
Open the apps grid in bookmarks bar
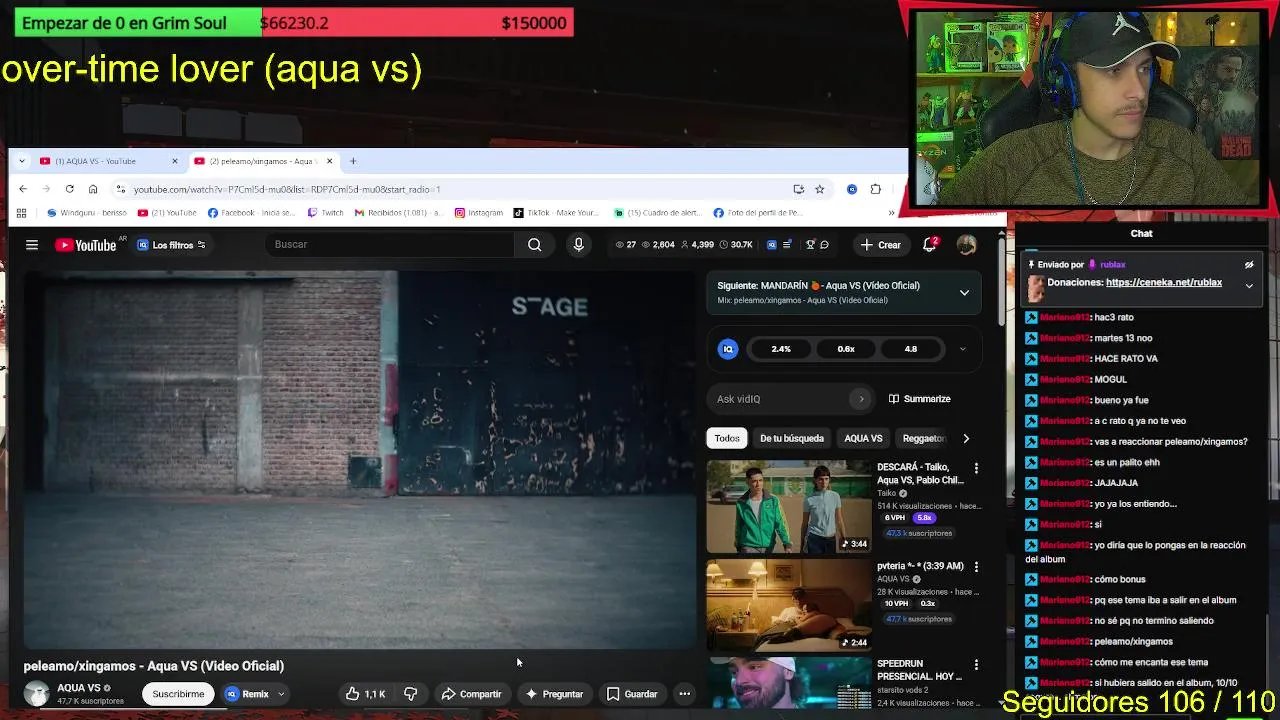[x=21, y=213]
